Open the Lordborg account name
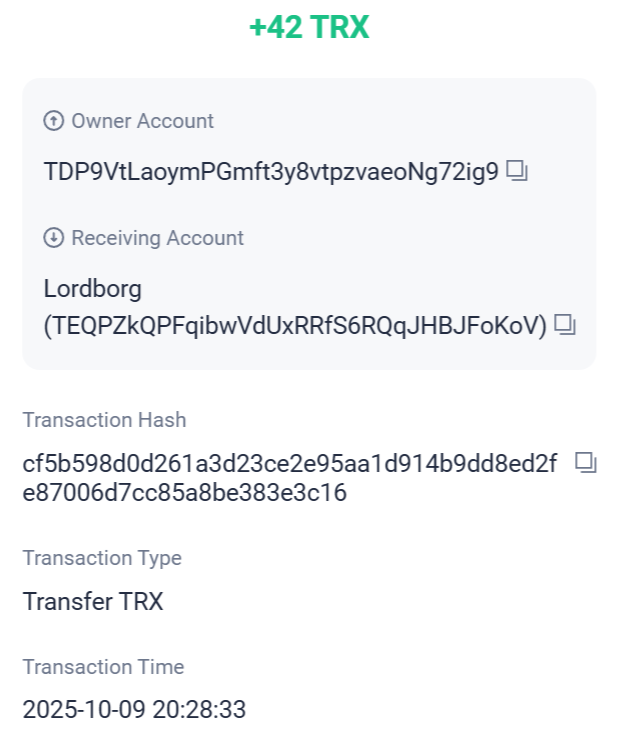This screenshot has width=623, height=746. (93, 289)
